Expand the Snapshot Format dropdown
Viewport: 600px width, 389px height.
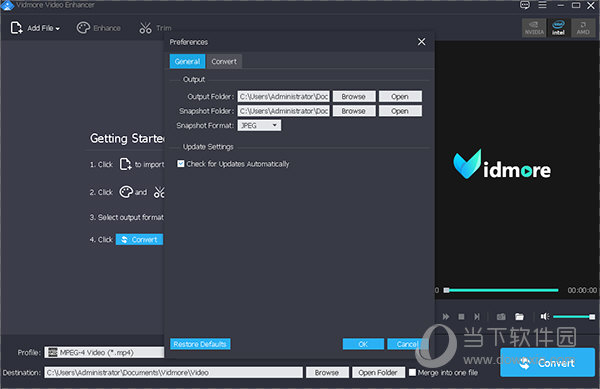pyautogui.click(x=259, y=125)
